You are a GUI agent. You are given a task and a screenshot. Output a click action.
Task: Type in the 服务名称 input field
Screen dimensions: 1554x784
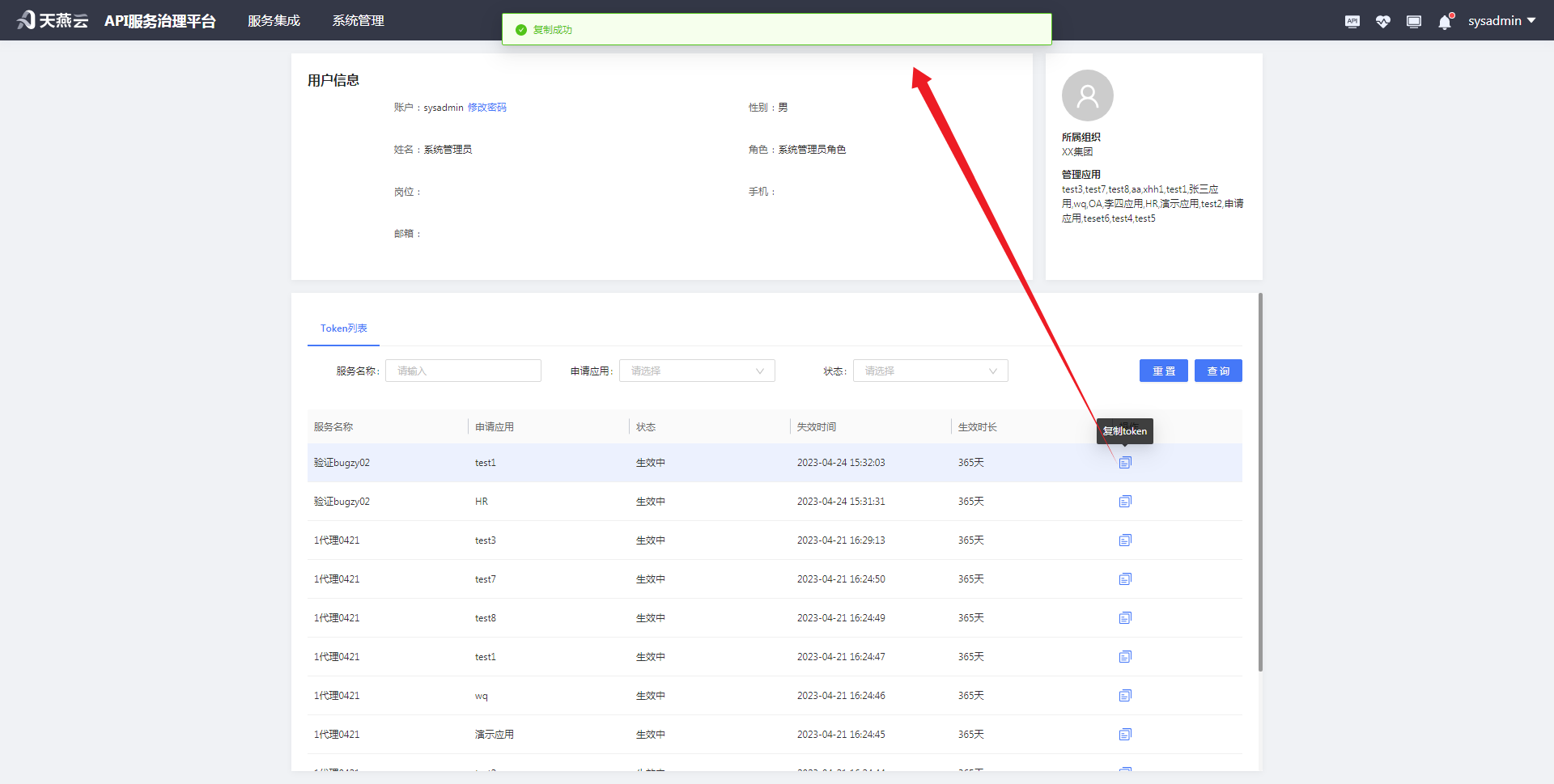[463, 370]
